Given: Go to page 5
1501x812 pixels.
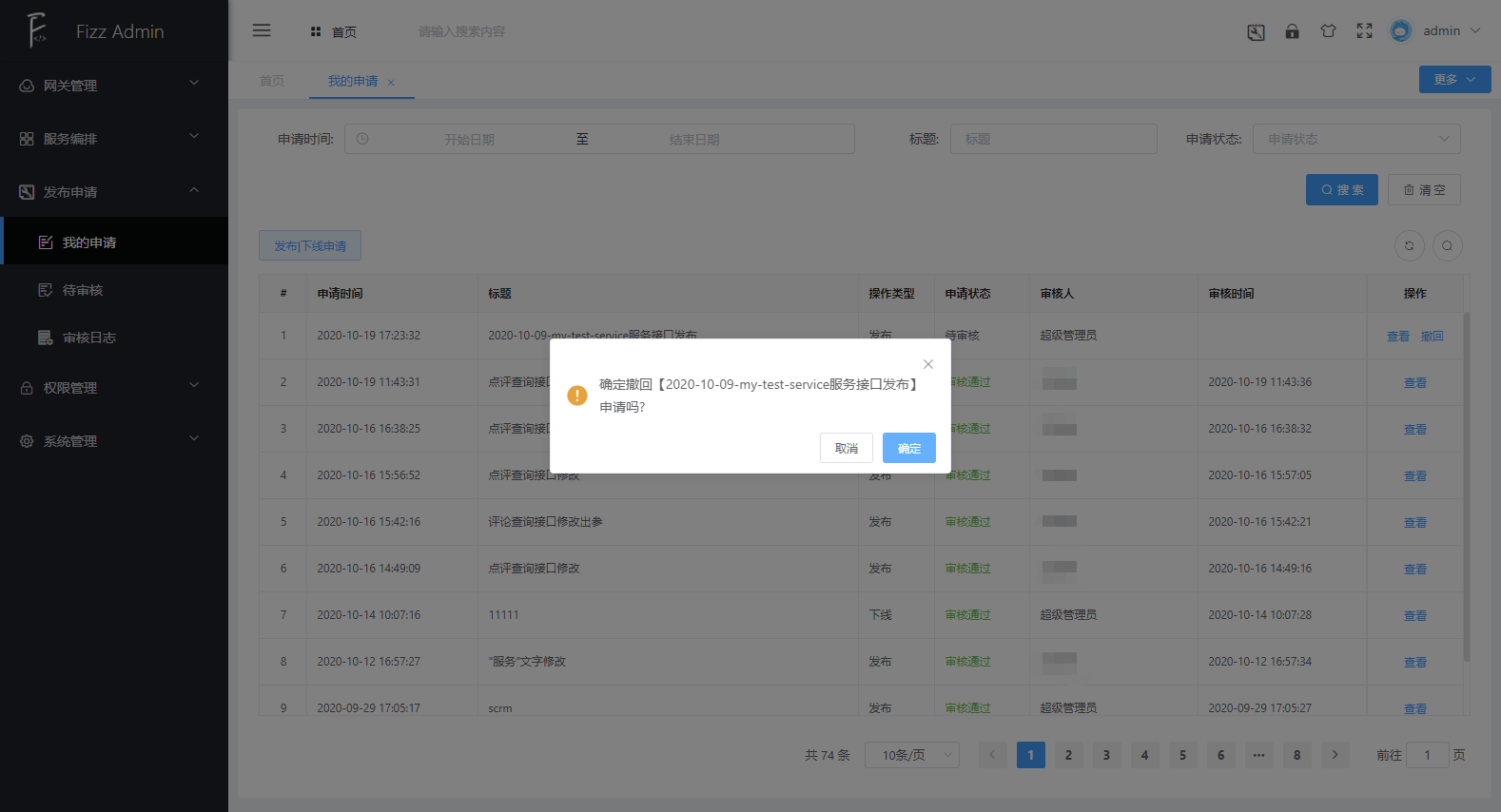Looking at the screenshot, I should pos(1182,755).
